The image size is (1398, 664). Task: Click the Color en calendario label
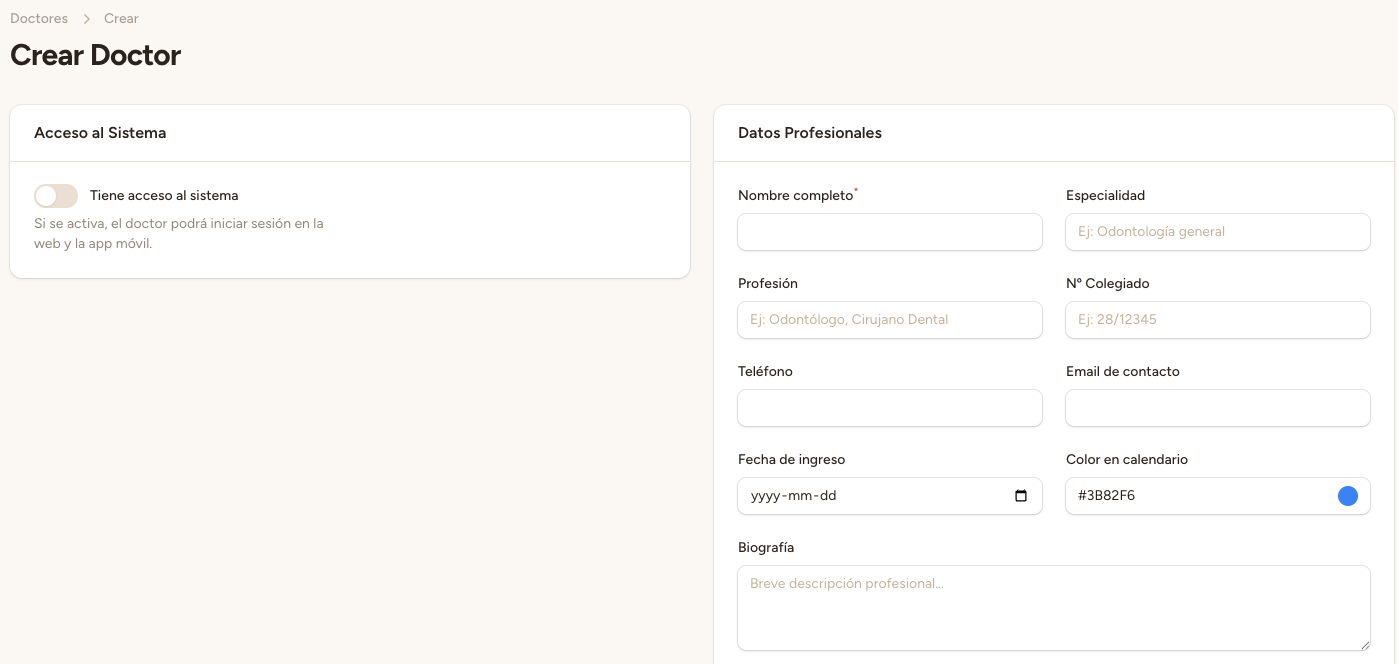(x=1127, y=460)
